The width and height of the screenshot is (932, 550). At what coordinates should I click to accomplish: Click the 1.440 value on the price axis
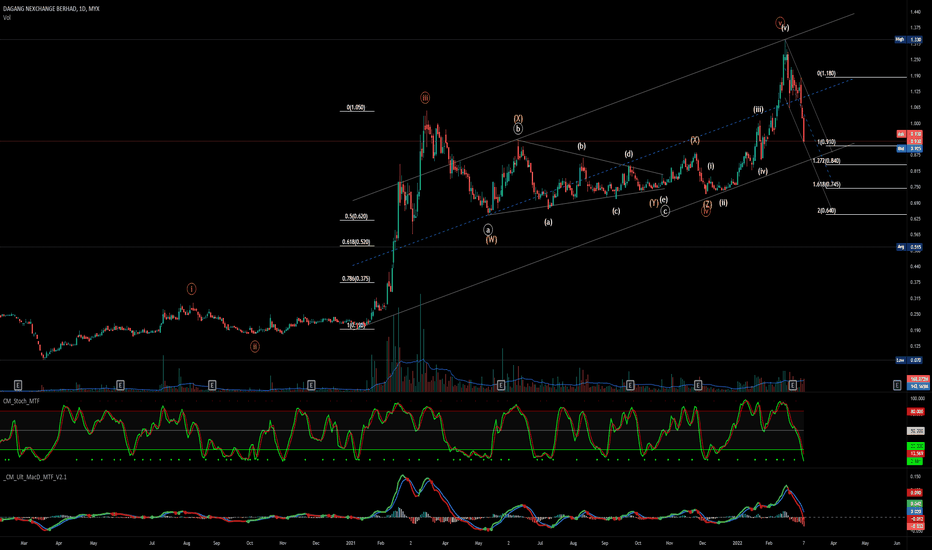915,12
